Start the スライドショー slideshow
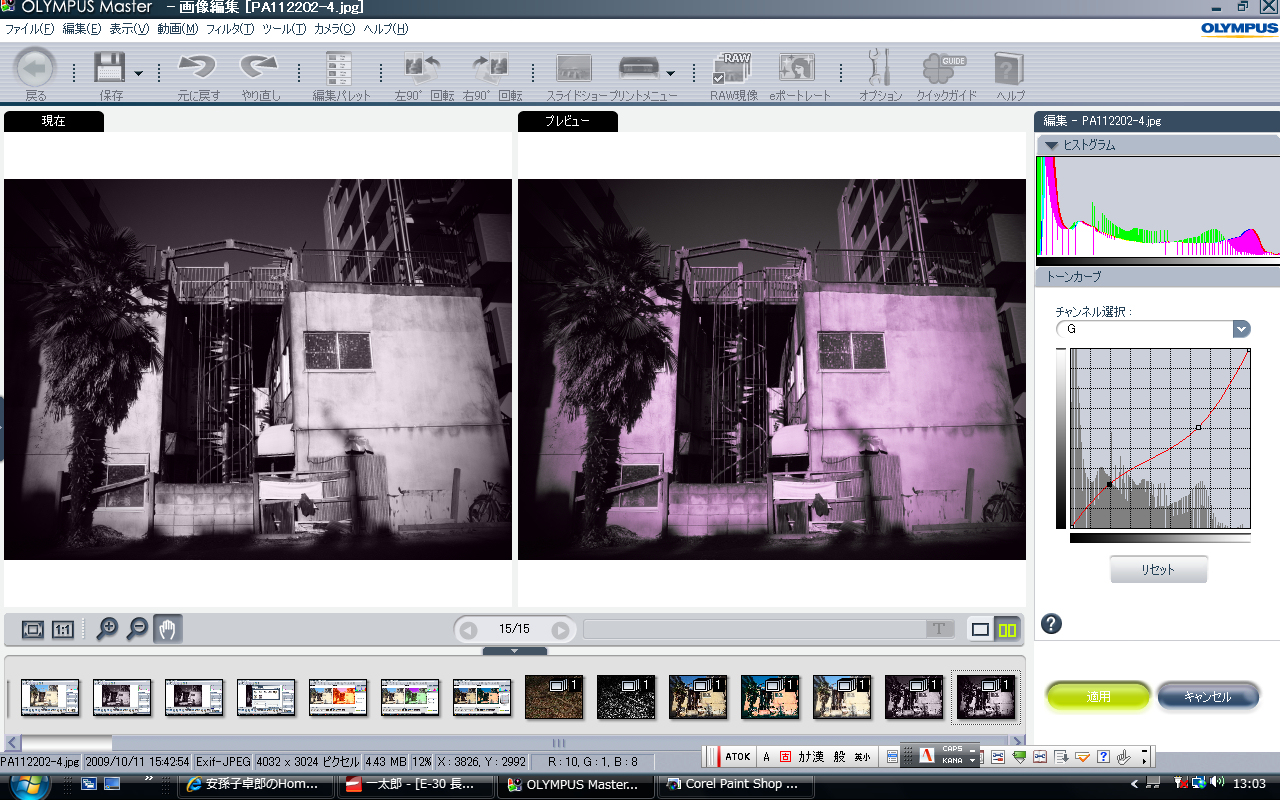This screenshot has width=1280, height=800. coord(575,68)
